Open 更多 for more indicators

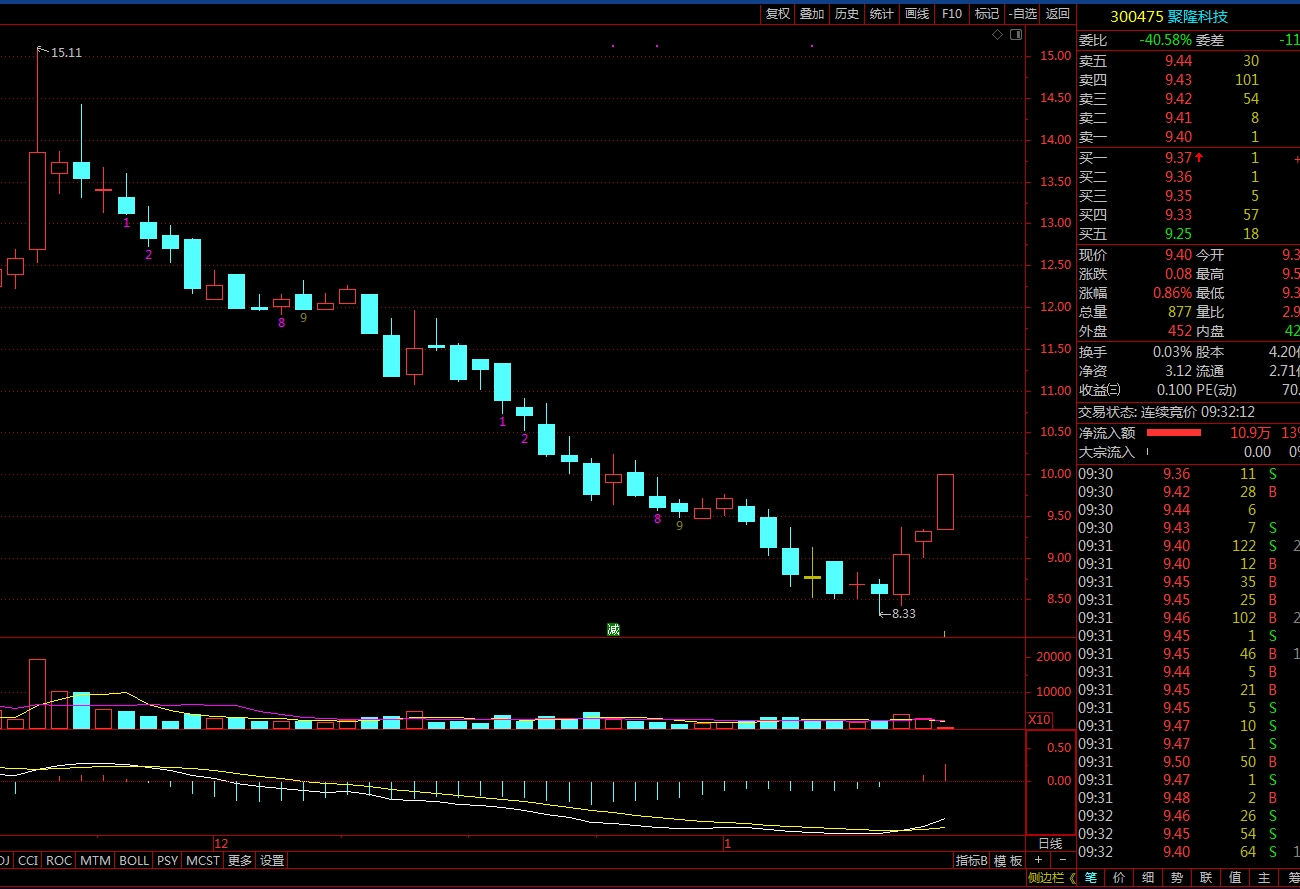(x=240, y=860)
